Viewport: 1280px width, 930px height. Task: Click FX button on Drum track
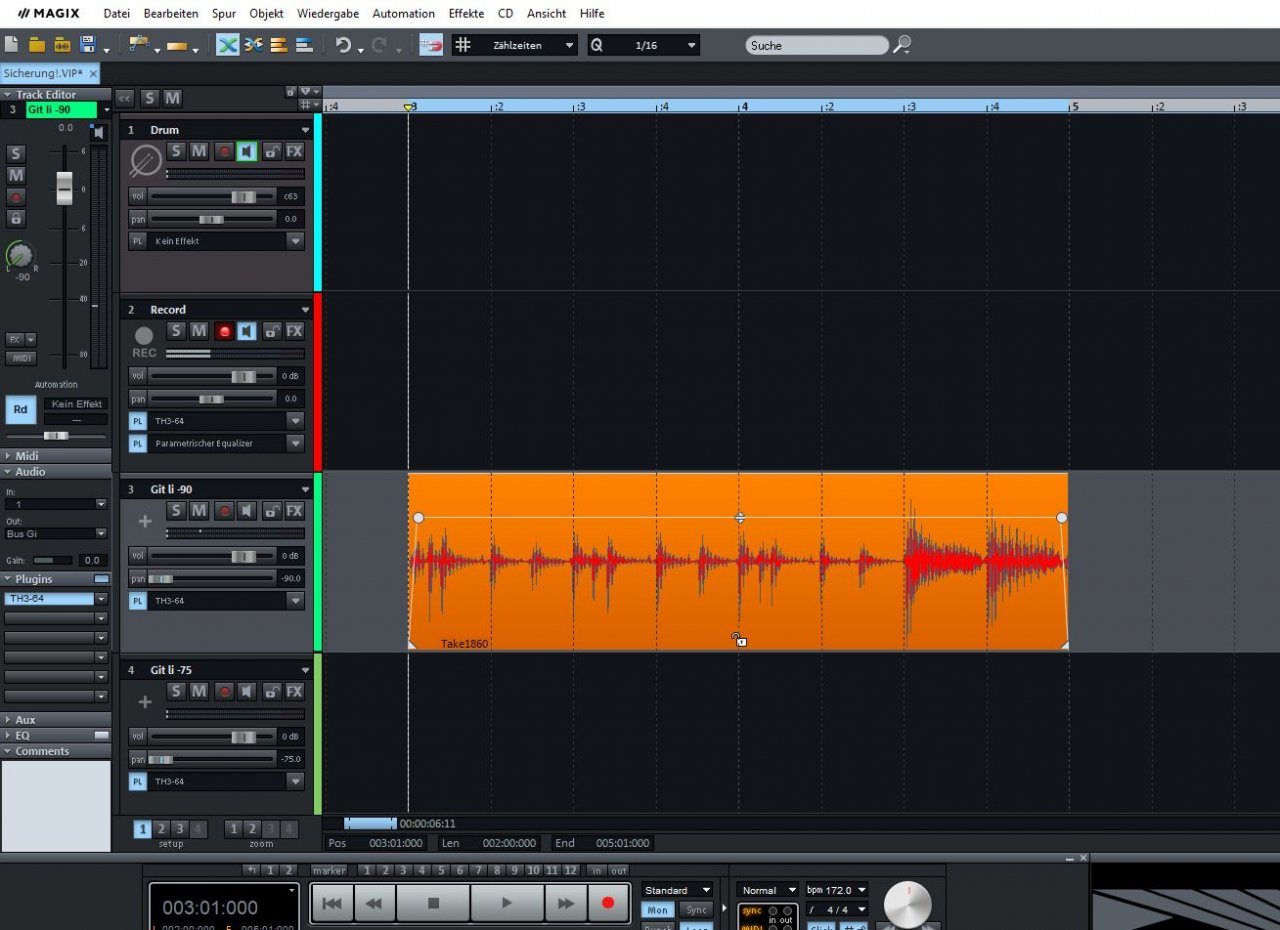click(x=294, y=151)
